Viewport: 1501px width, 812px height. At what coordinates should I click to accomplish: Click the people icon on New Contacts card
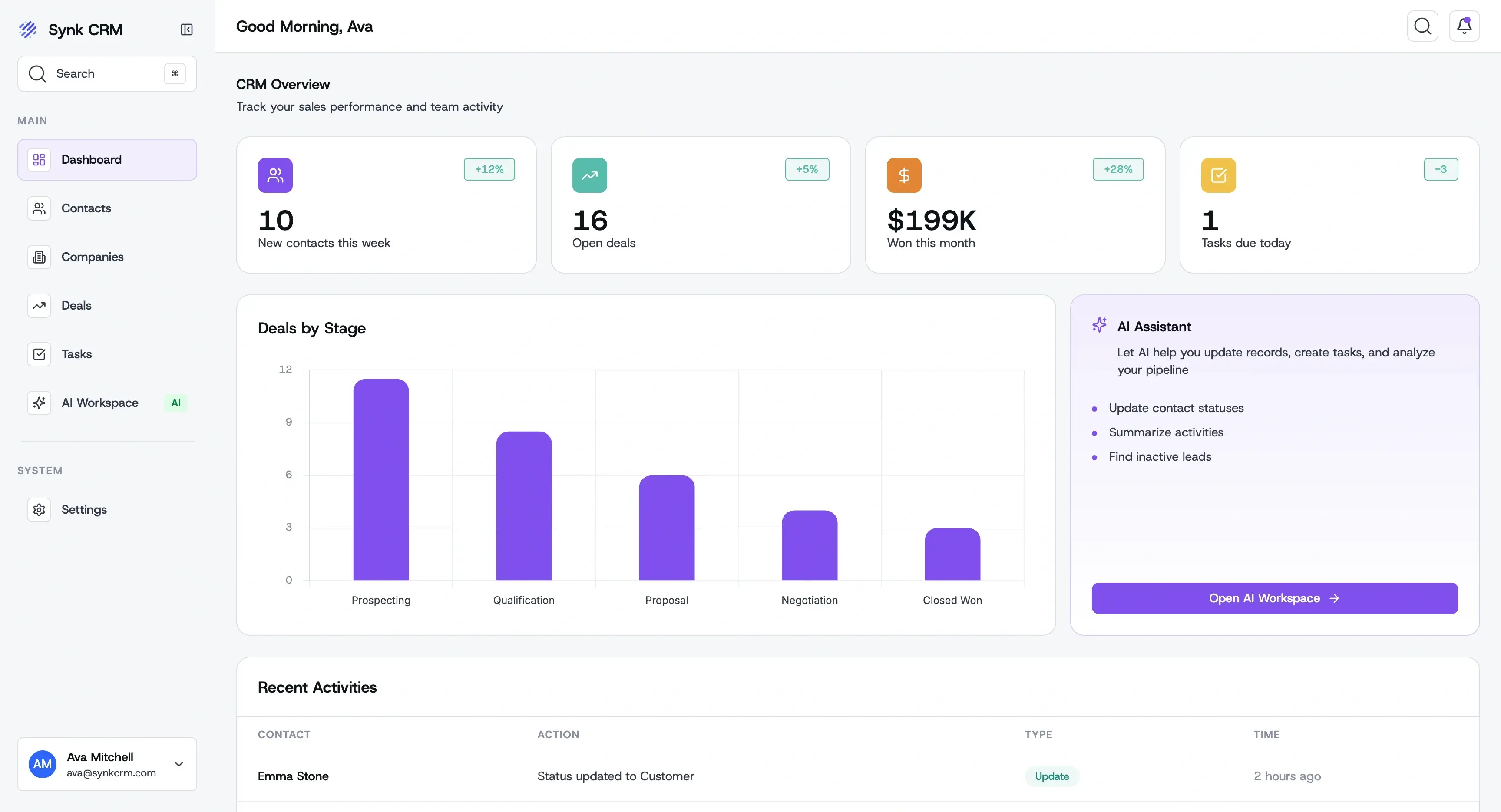point(276,175)
